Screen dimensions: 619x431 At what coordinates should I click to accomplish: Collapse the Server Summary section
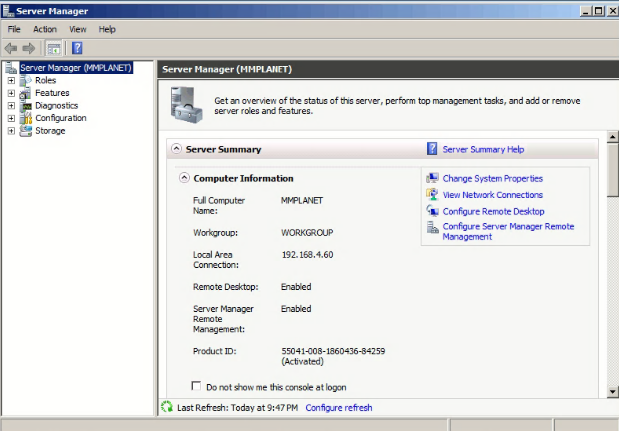177,149
